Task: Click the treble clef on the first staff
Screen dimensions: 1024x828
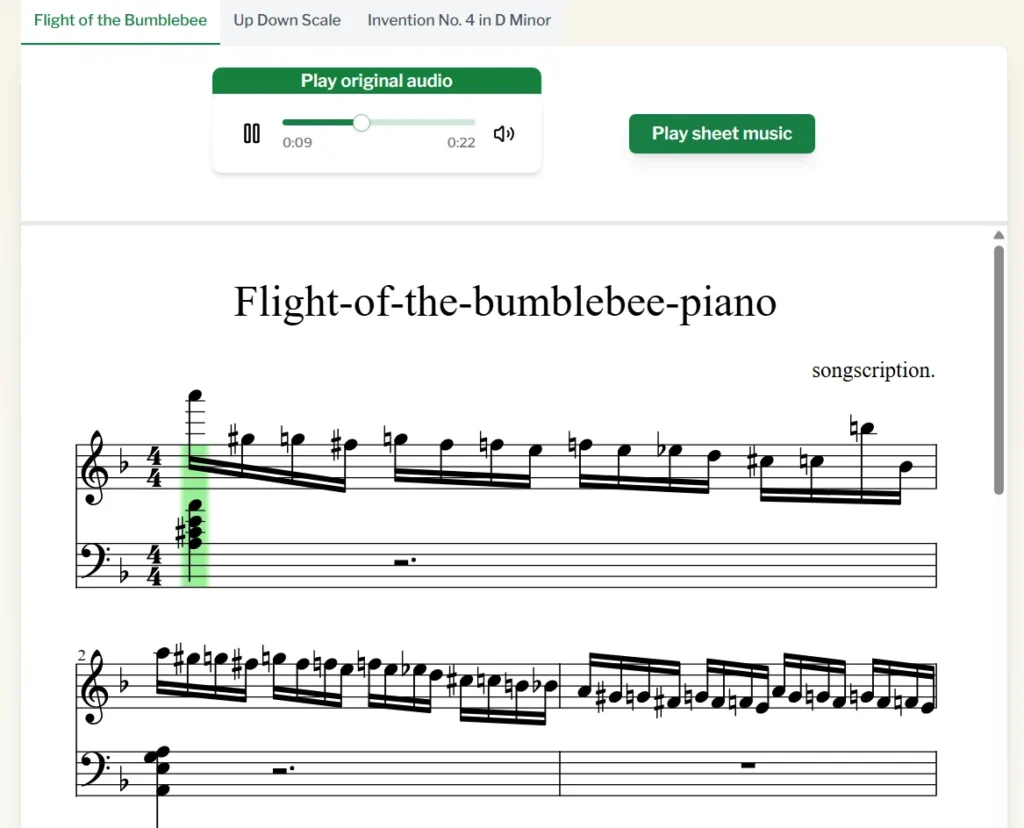Action: pyautogui.click(x=93, y=468)
